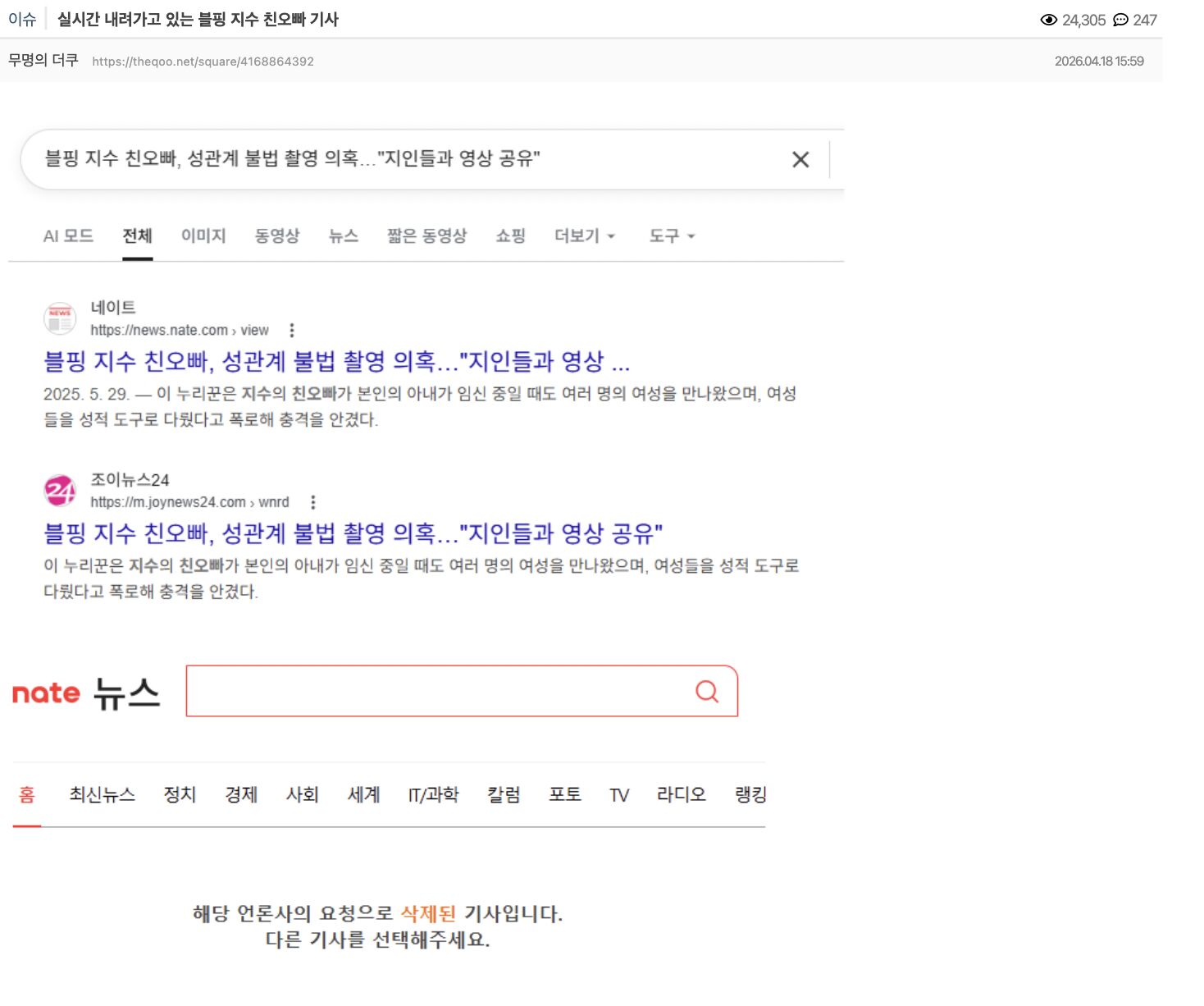Click the 조이뉴스24 favicon
Screen dimensions: 1204x1006
coord(60,491)
